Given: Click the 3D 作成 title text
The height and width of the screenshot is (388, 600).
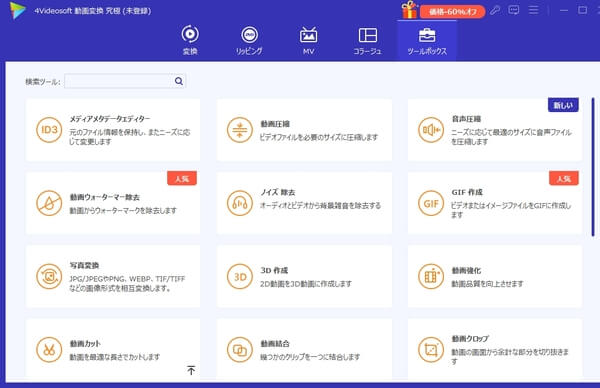Looking at the screenshot, I should point(274,271).
